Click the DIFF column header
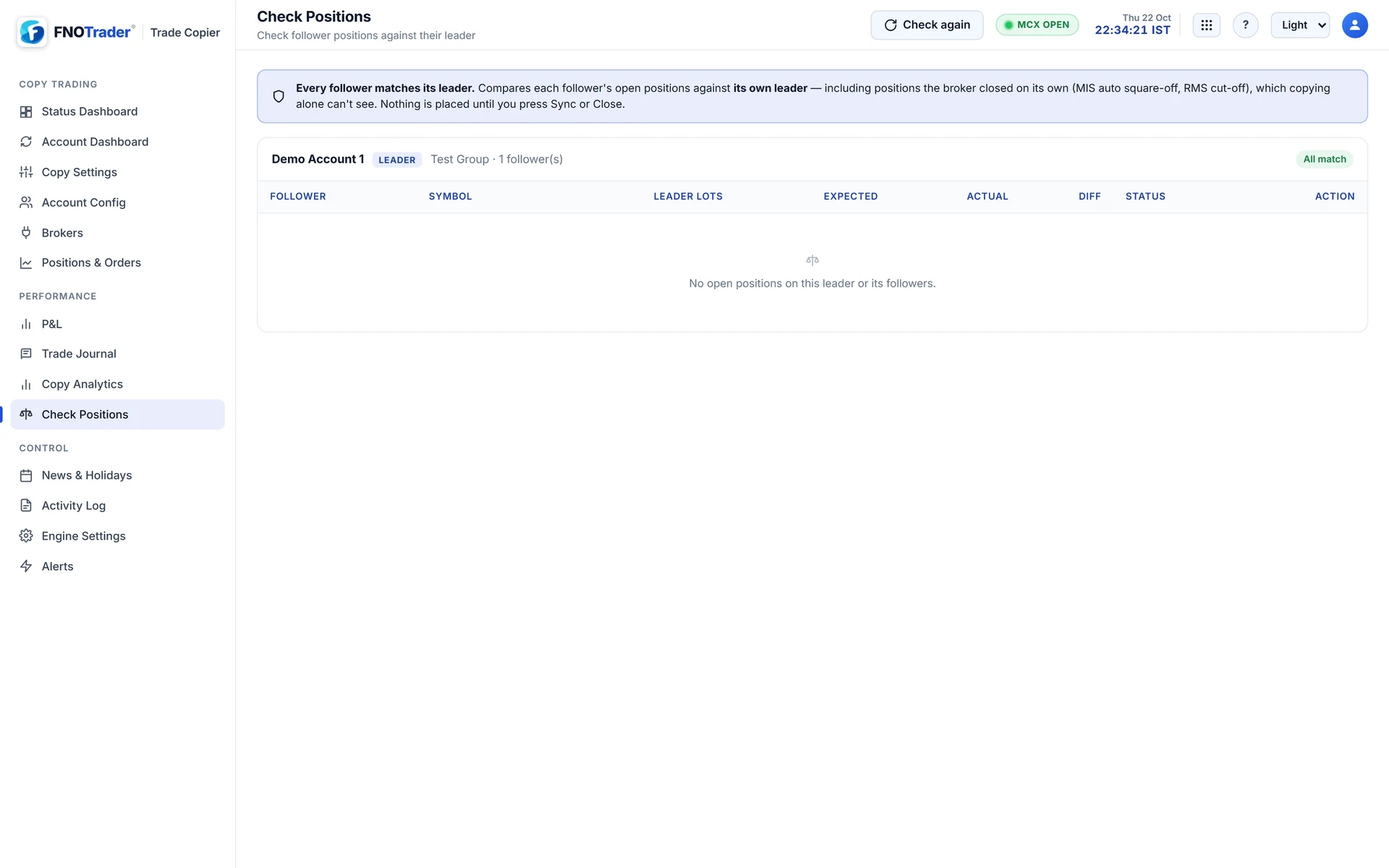 [x=1089, y=197]
